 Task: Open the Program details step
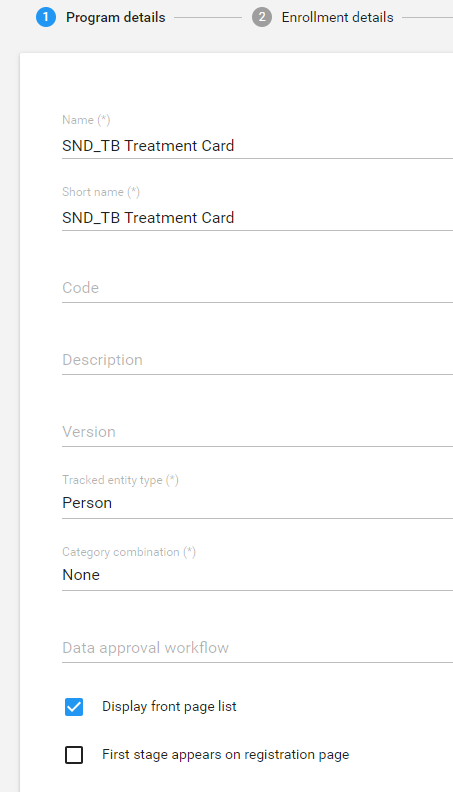[x=116, y=17]
